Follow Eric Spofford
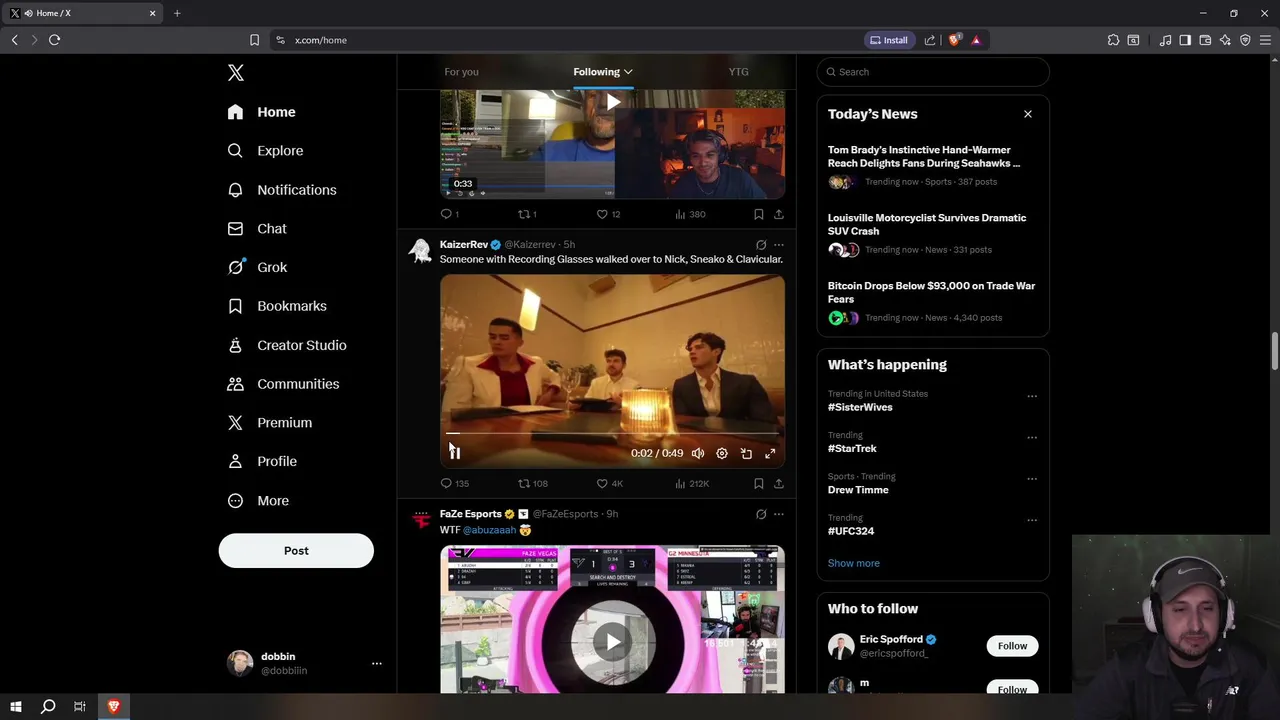Viewport: 1280px width, 720px height. pyautogui.click(x=1012, y=646)
